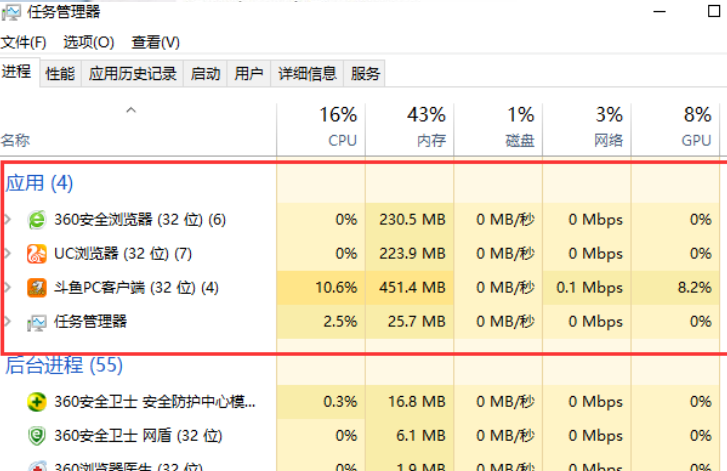Click the 10.6% CPU value
727x471 pixels.
click(336, 287)
